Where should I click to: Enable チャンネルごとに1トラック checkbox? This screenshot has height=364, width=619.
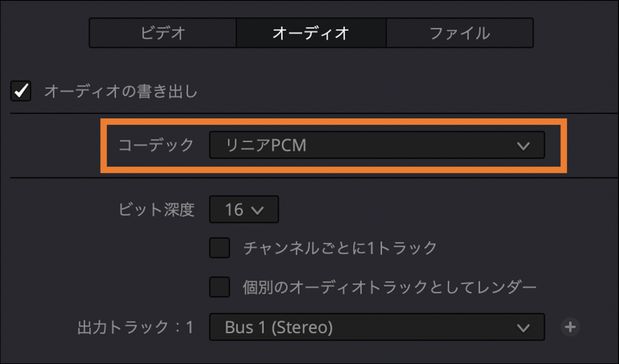tap(219, 248)
